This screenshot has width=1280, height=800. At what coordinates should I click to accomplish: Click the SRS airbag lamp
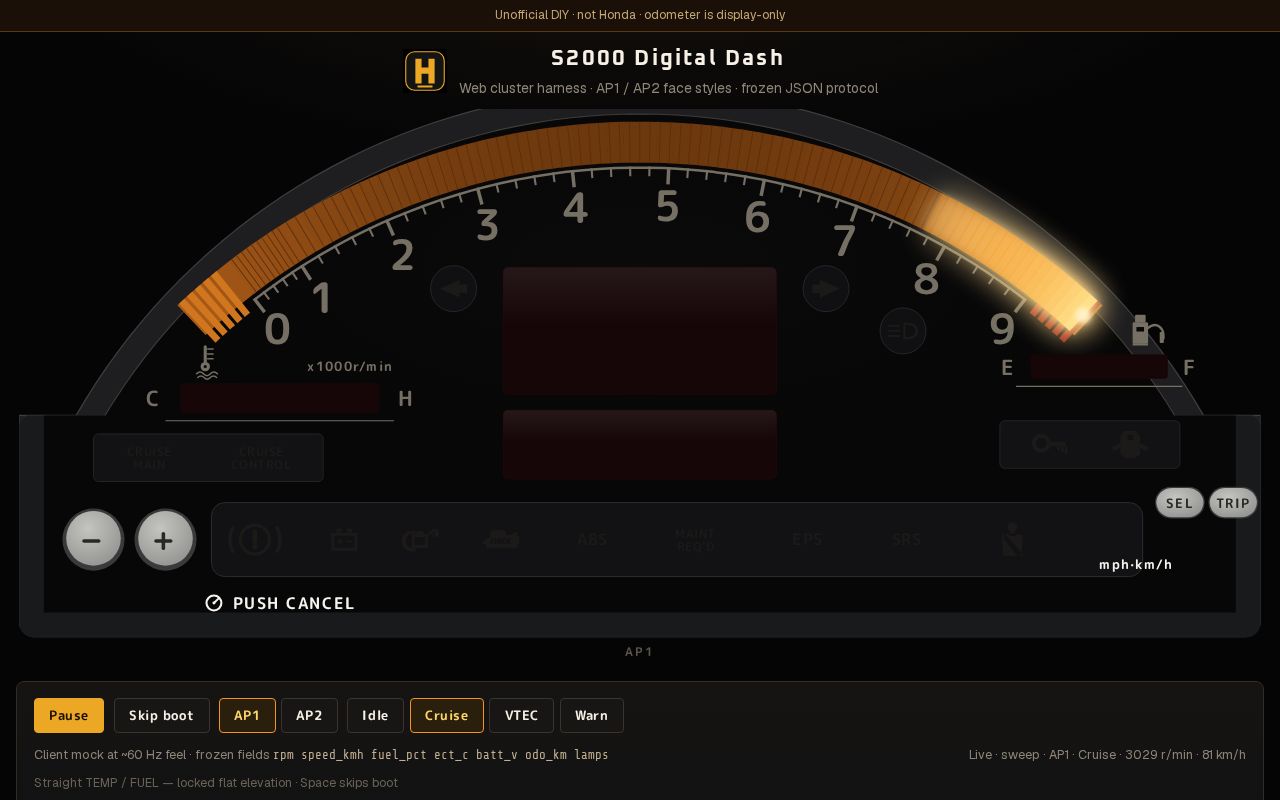coord(906,540)
